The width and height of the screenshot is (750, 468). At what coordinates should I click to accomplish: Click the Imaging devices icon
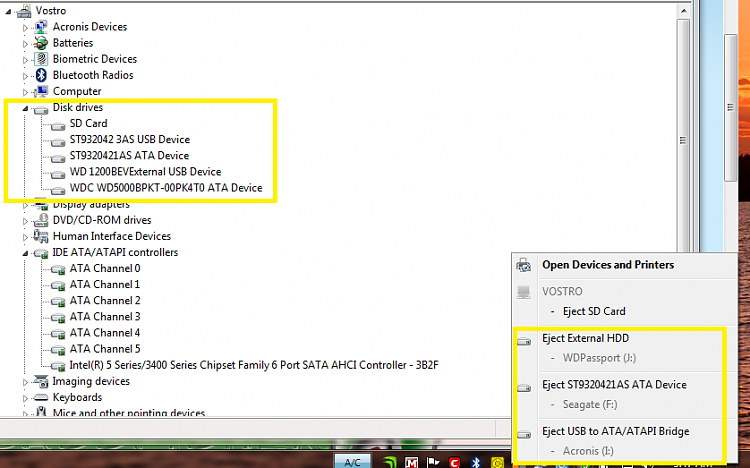point(41,381)
